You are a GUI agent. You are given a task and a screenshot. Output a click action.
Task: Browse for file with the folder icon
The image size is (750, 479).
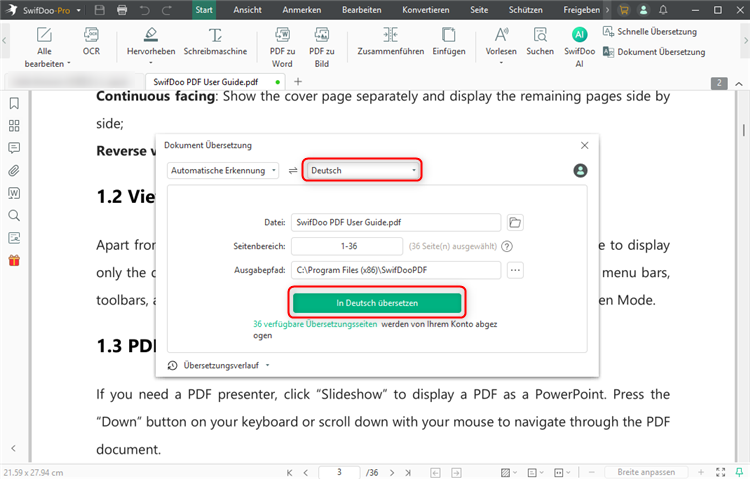pos(515,223)
